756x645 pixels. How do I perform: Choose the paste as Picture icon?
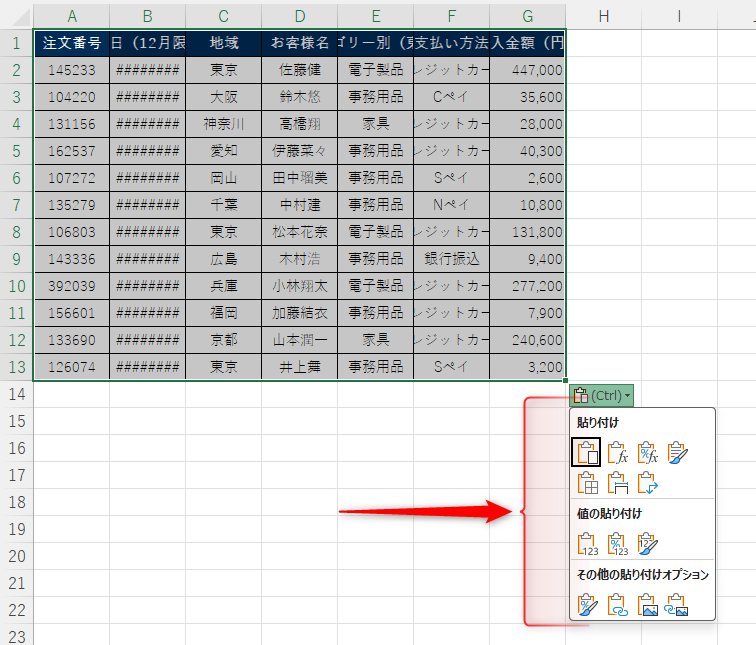coord(647,605)
